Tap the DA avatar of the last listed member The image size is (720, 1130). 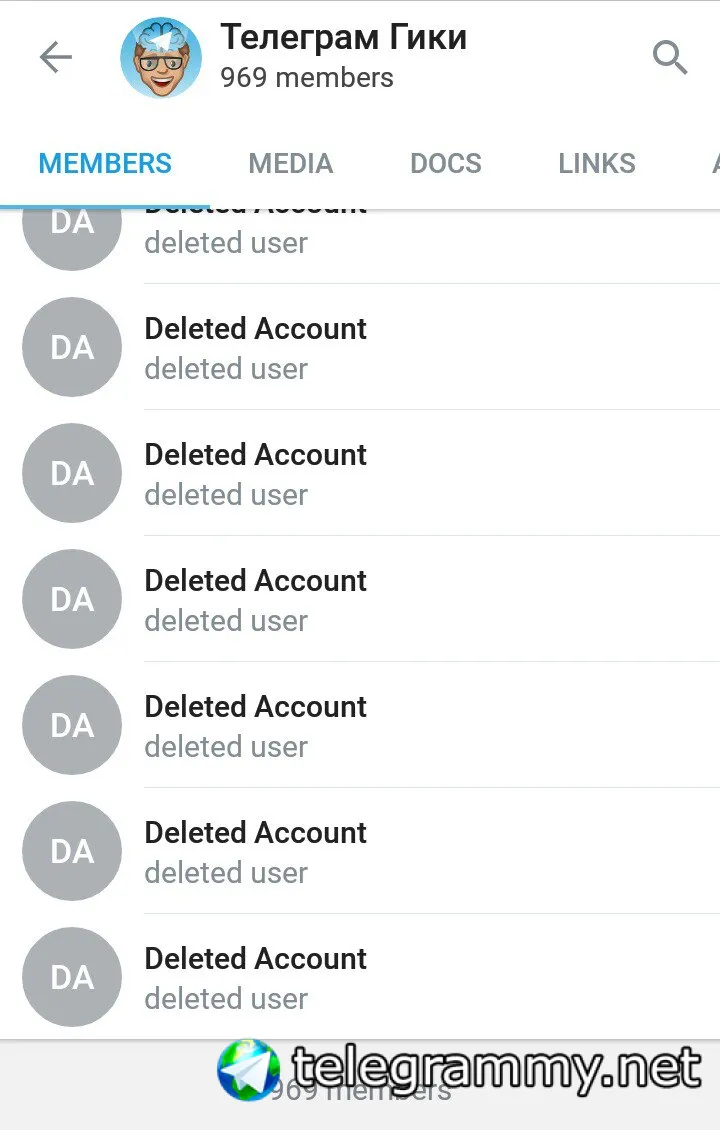[72, 977]
